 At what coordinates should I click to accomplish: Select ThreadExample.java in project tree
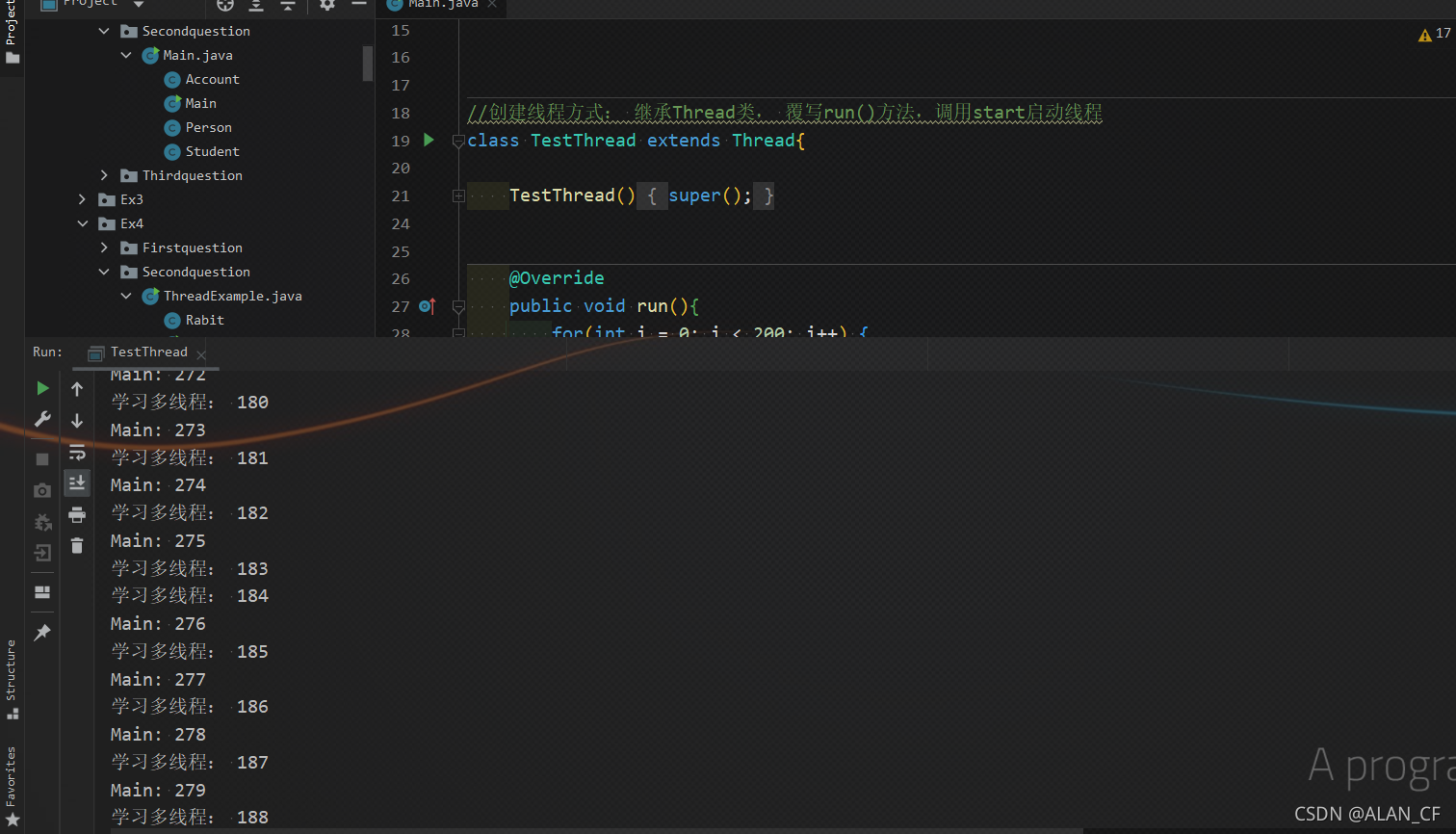tap(232, 296)
